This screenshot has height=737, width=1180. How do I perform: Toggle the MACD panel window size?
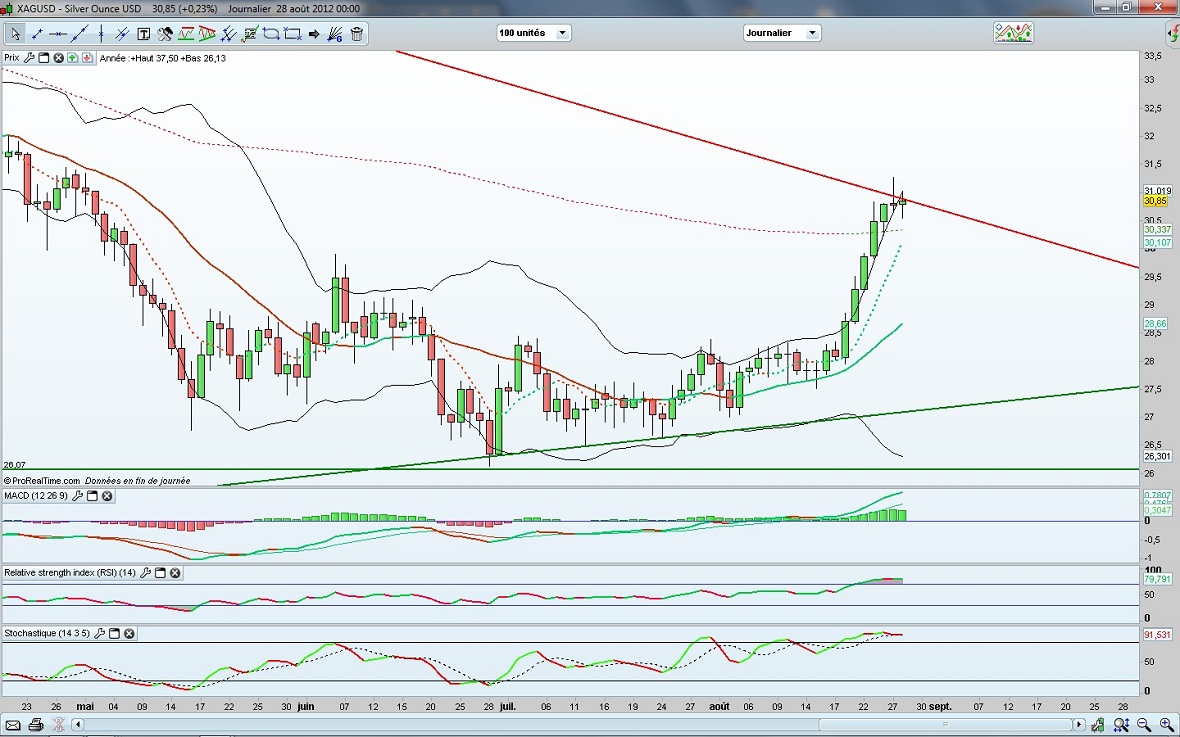tap(91, 496)
